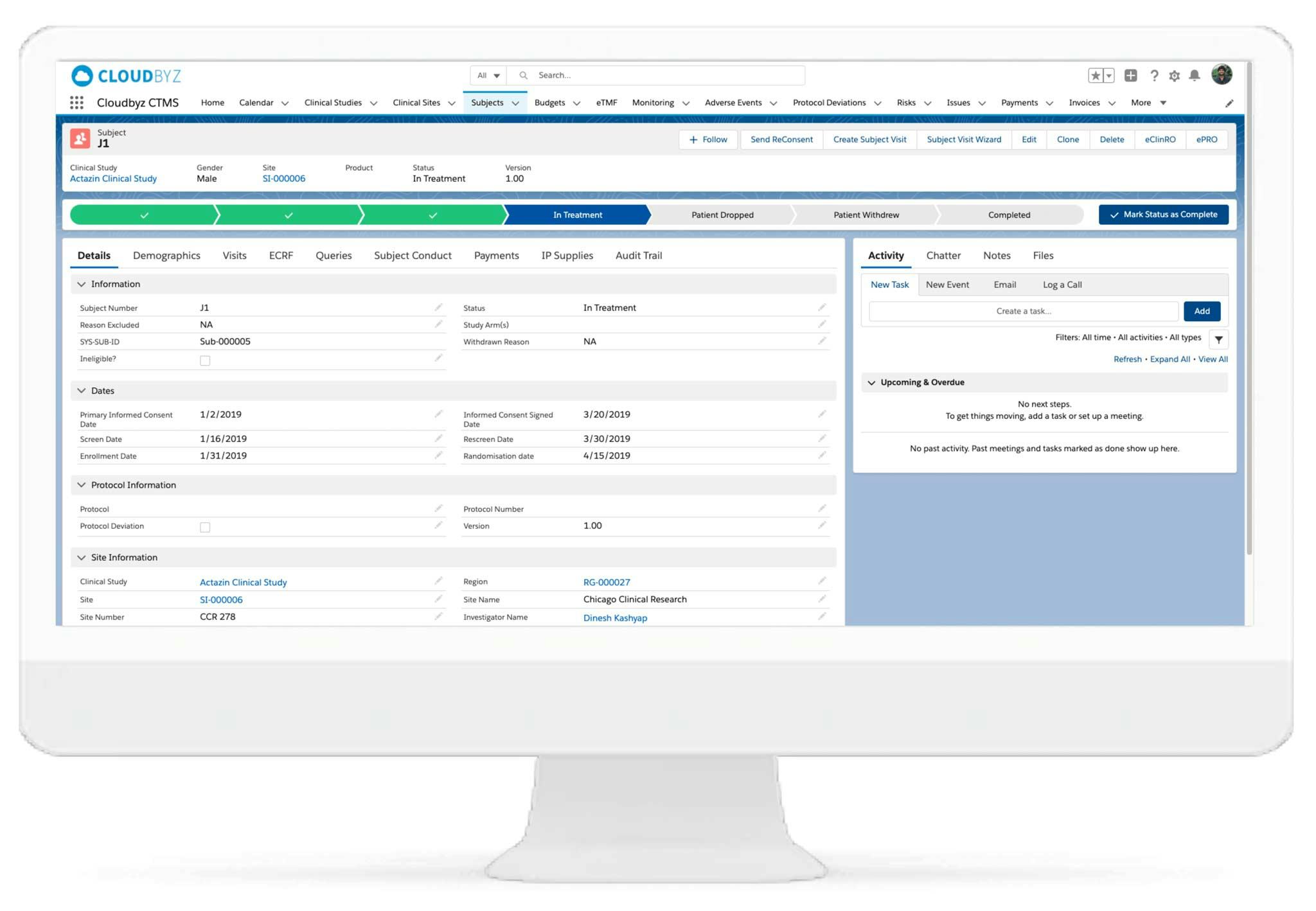This screenshot has height=911, width=1316.
Task: Toggle Follow on this subject record
Action: [x=707, y=139]
